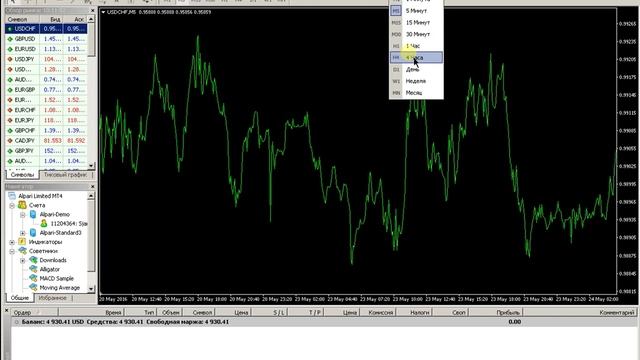640x360 pixels.
Task: Close the Terminal panel
Action: (x=6, y=311)
